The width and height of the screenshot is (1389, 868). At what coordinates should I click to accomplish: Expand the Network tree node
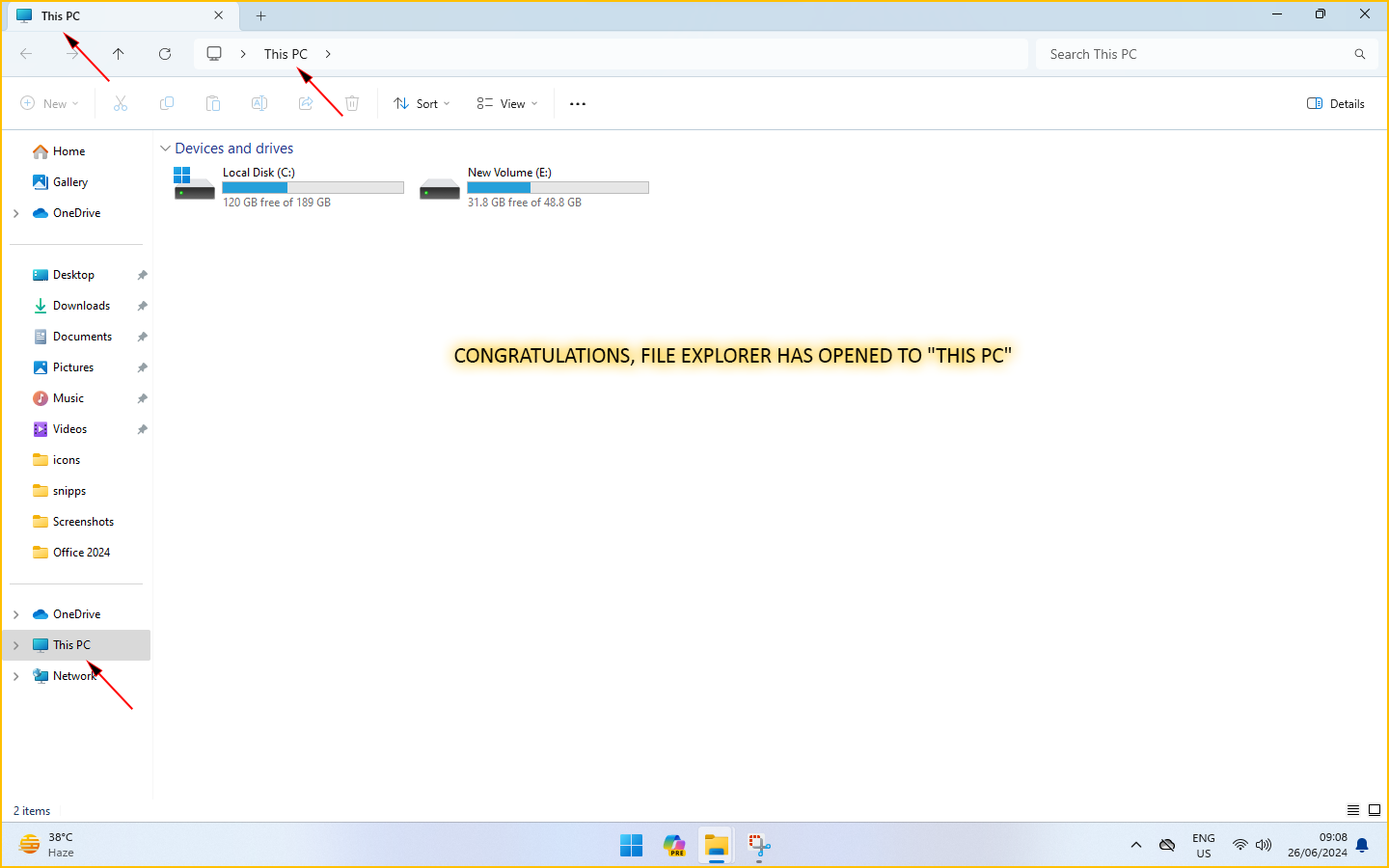tap(16, 676)
